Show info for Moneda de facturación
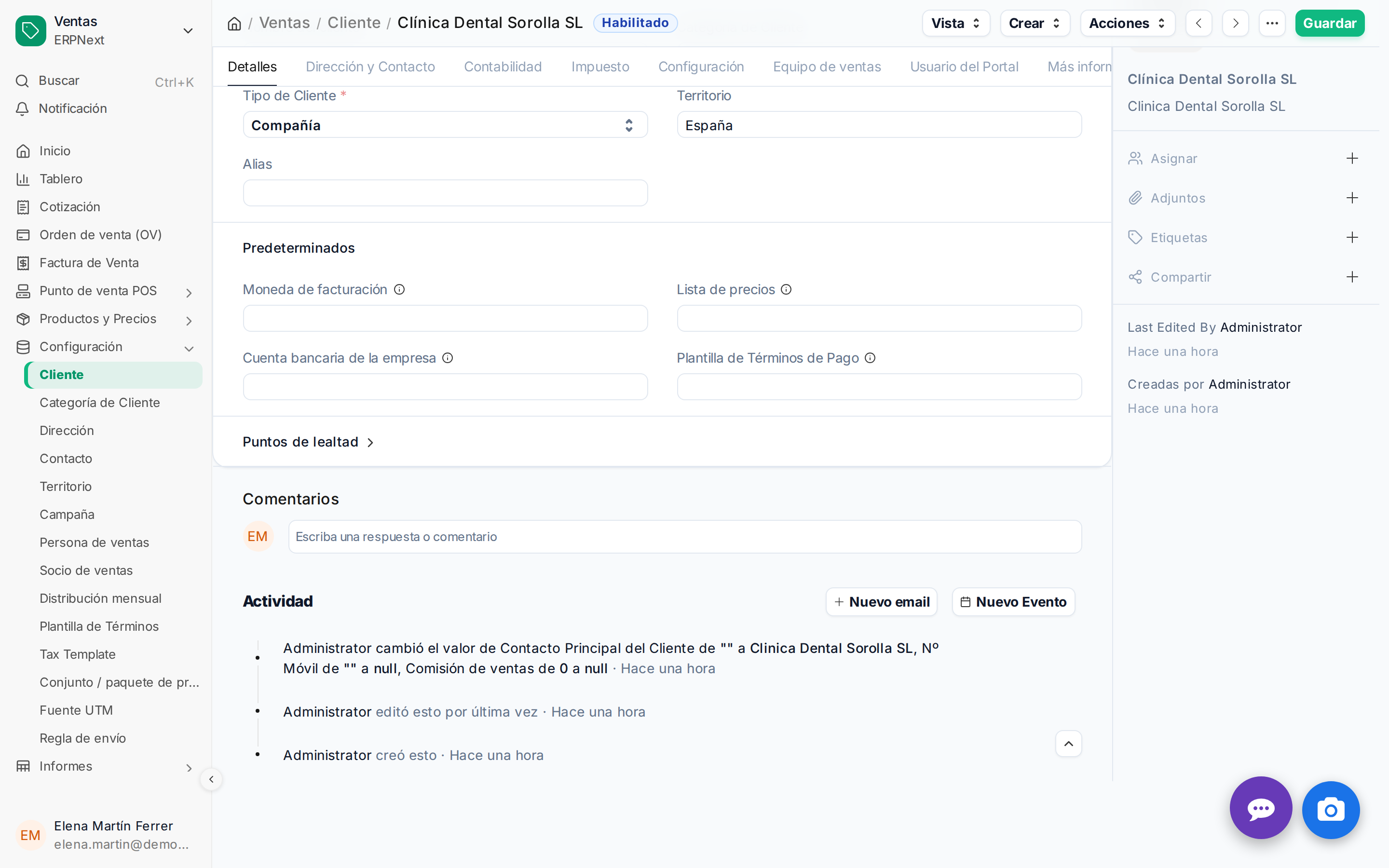Image resolution: width=1389 pixels, height=868 pixels. pyautogui.click(x=399, y=289)
